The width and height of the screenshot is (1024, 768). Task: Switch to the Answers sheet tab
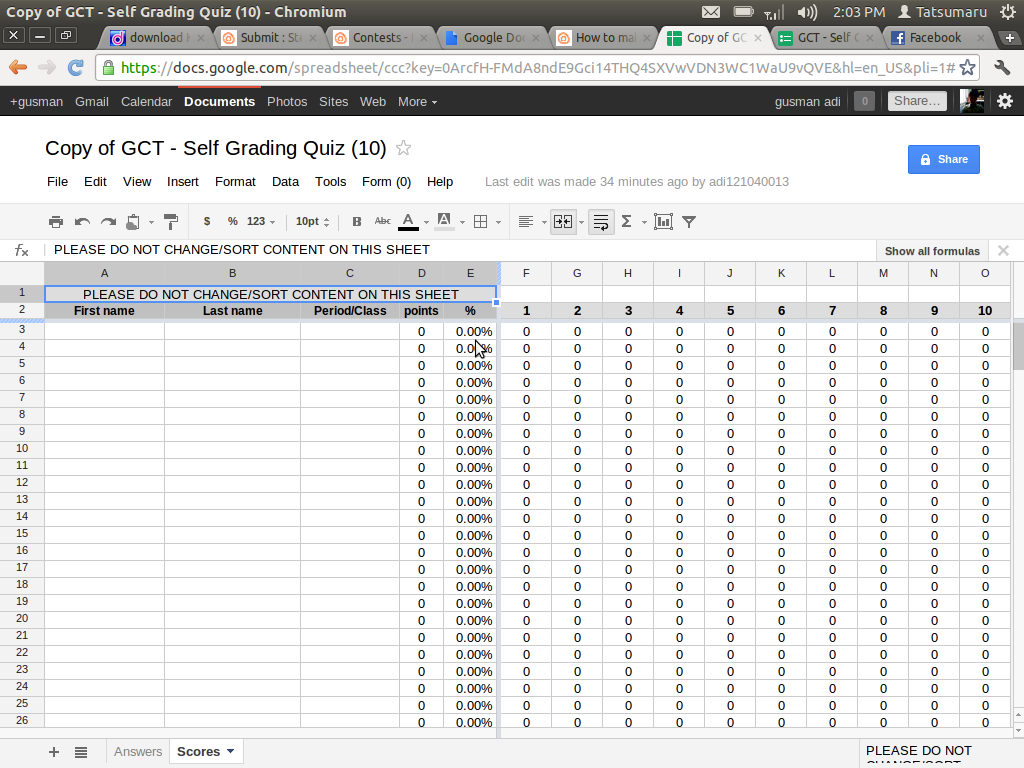point(138,751)
